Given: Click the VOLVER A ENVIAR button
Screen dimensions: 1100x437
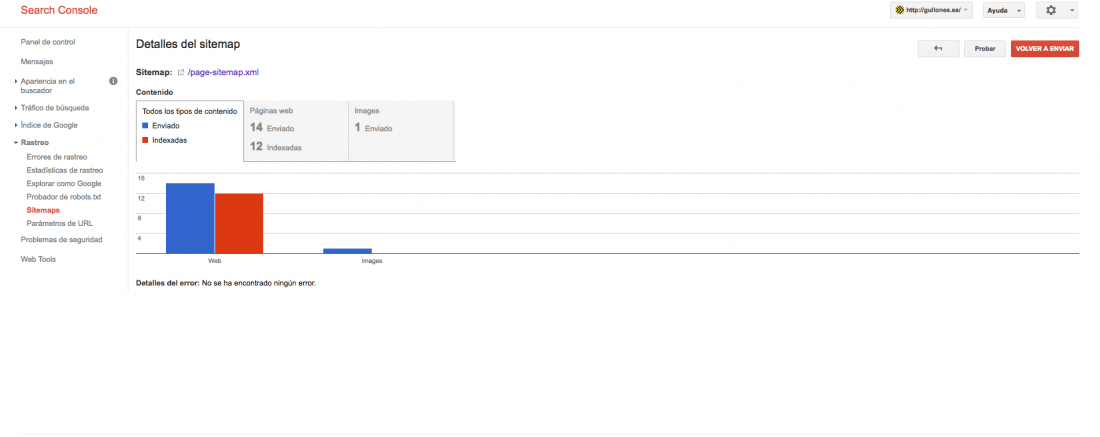Looking at the screenshot, I should point(1045,48).
